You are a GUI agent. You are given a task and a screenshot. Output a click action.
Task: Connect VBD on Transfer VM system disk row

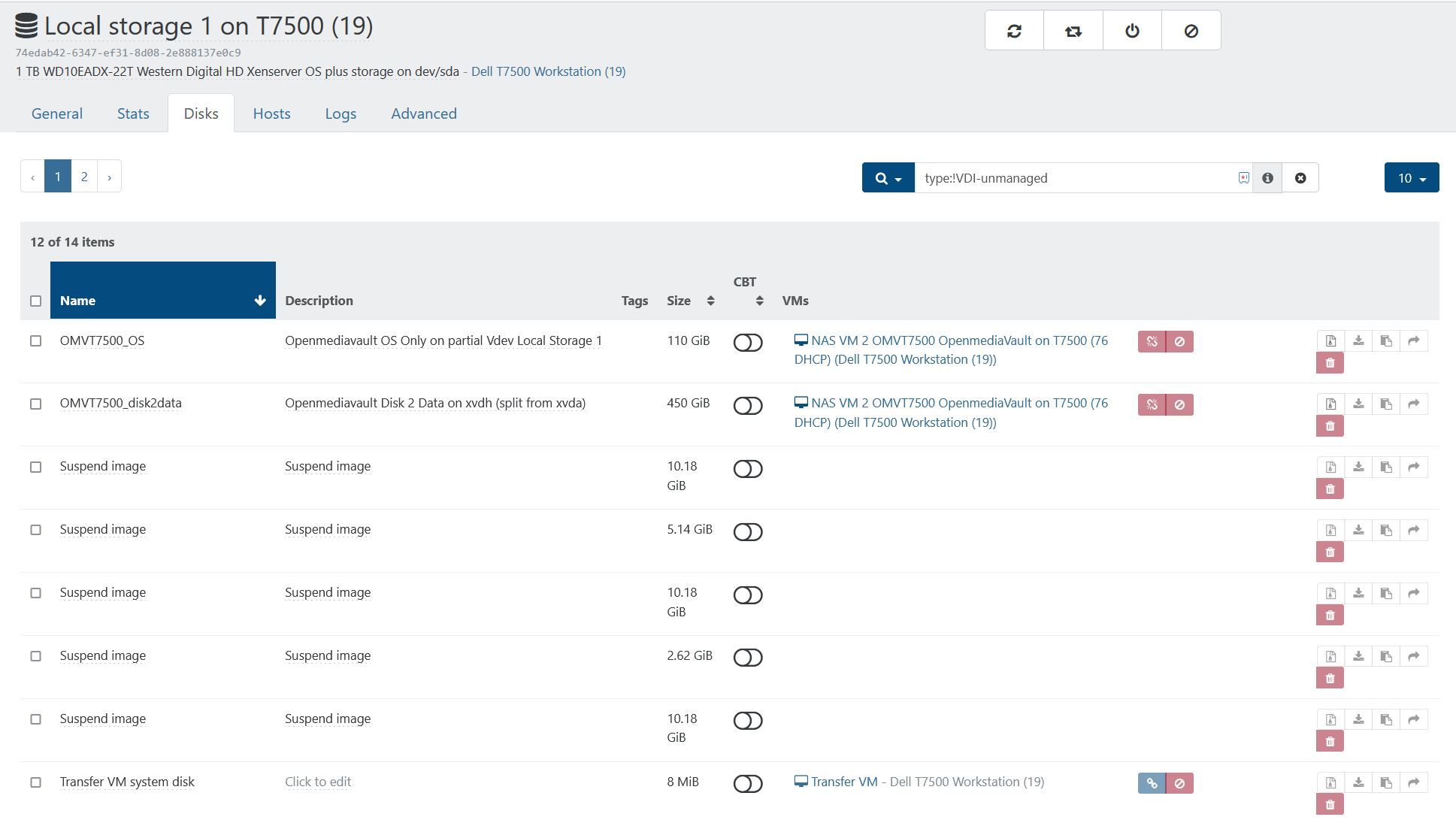point(1152,783)
